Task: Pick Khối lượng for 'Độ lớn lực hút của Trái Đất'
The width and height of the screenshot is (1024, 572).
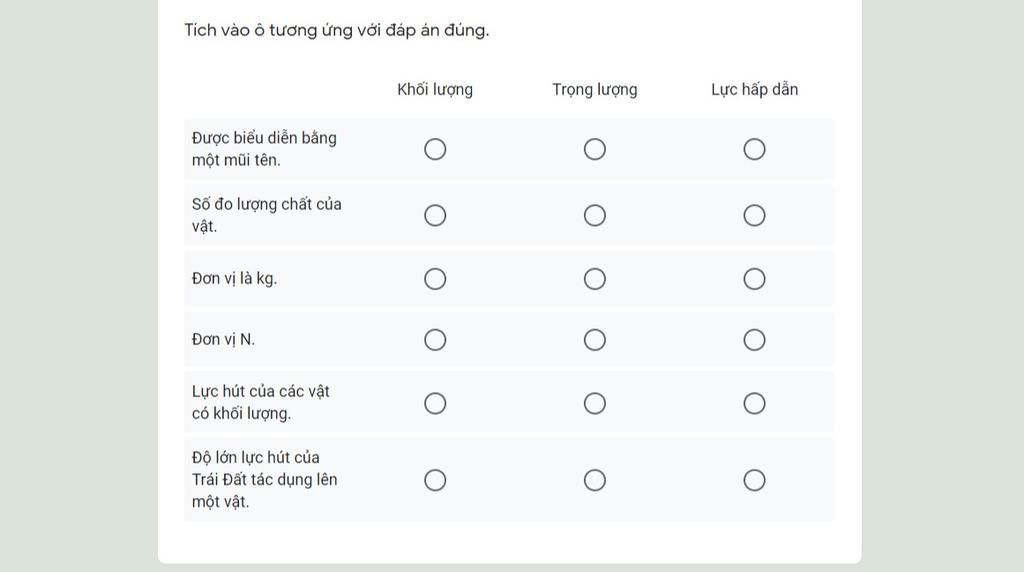Action: point(435,480)
